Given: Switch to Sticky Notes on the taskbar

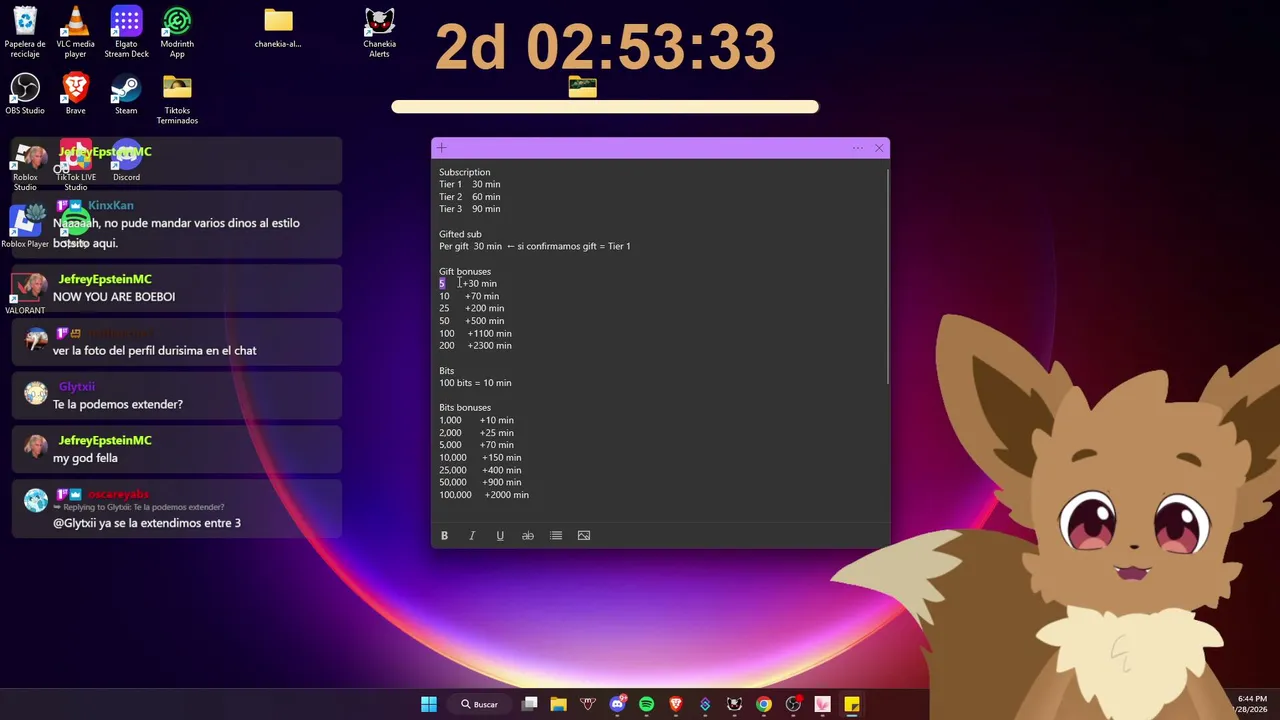Looking at the screenshot, I should pyautogui.click(x=852, y=704).
